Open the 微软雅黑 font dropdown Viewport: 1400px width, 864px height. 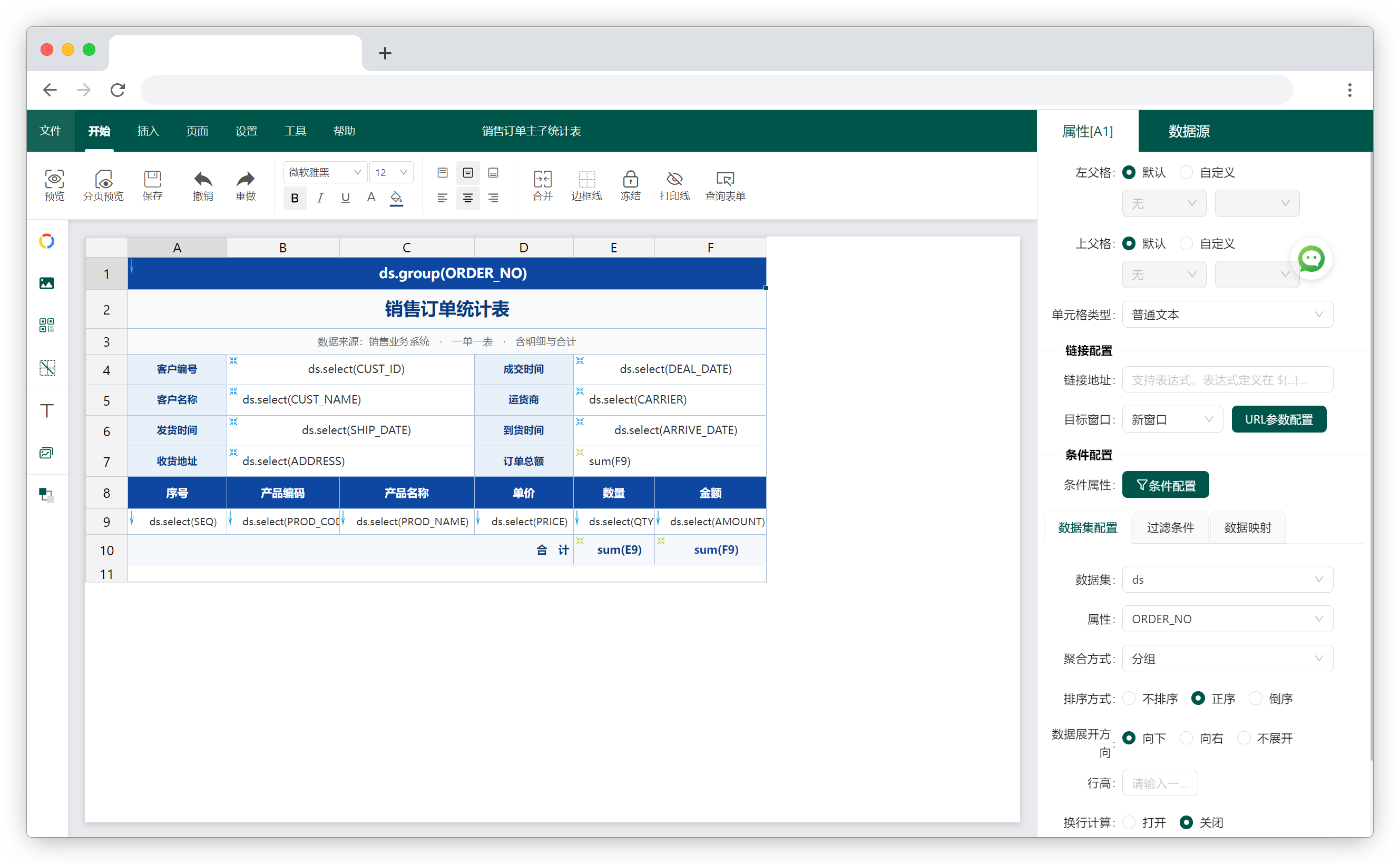(325, 173)
